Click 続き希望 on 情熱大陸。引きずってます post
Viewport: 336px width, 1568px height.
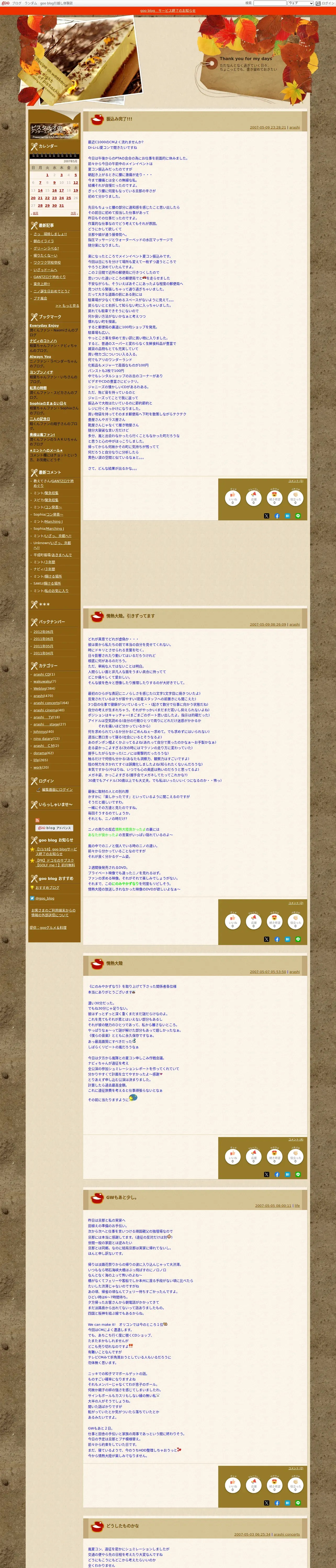coord(275,921)
